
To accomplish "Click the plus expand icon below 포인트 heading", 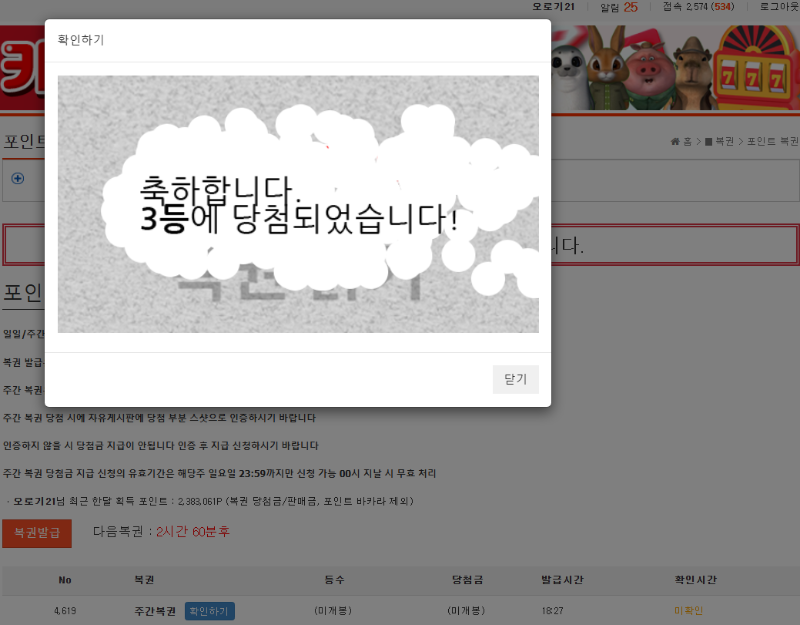I will (18, 178).
